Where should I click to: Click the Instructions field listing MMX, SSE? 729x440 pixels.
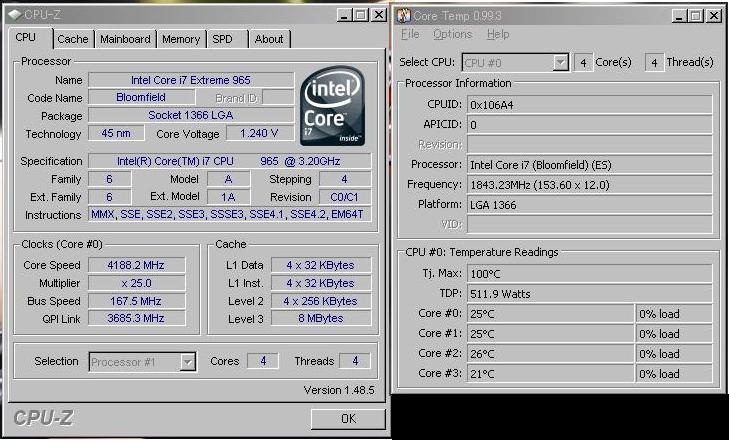coord(230,214)
